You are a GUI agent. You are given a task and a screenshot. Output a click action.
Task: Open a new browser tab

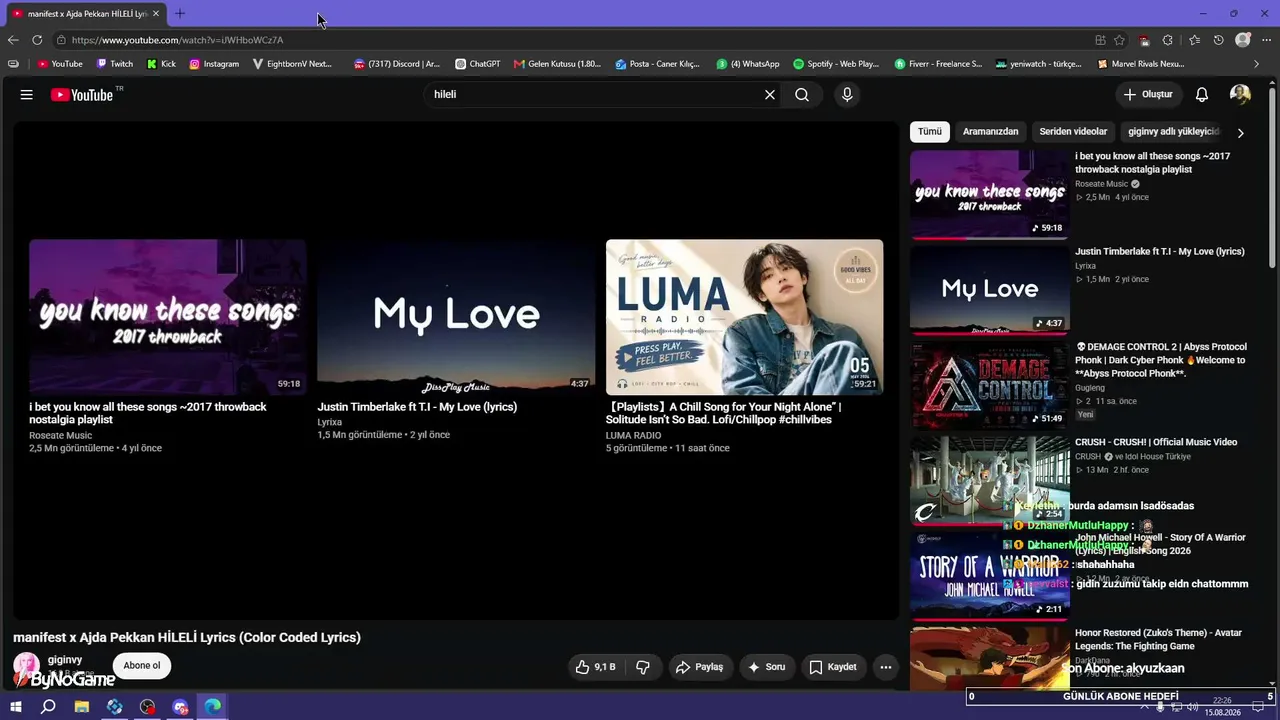180,14
